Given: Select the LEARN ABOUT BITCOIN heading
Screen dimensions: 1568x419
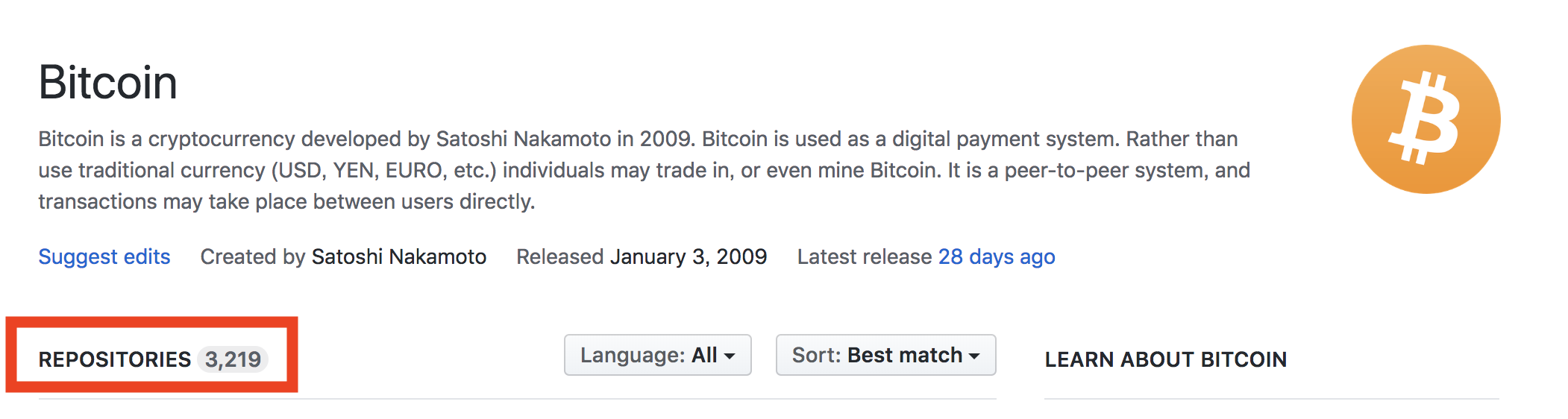Looking at the screenshot, I should click(1165, 359).
